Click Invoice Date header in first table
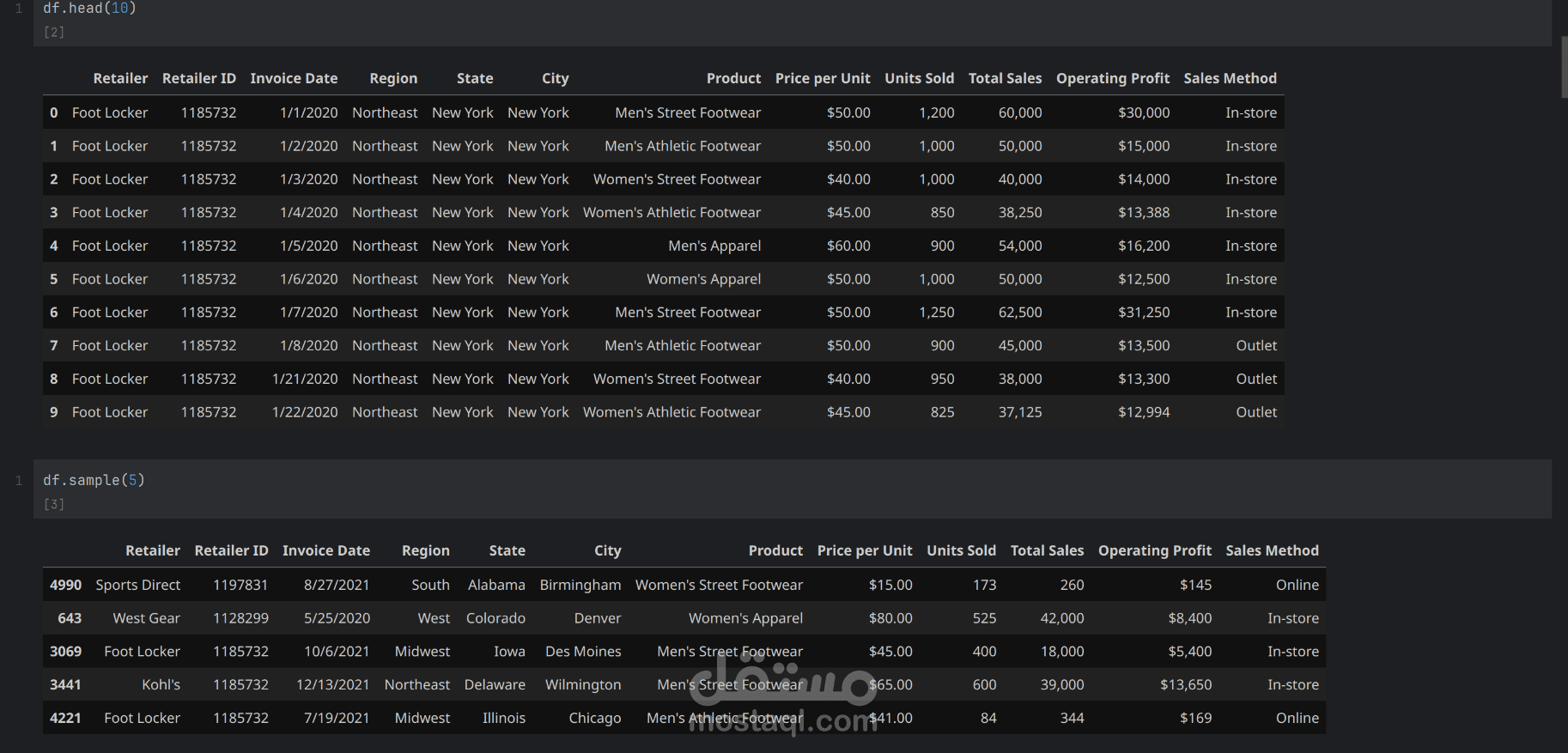This screenshot has height=753, width=1568. click(294, 78)
